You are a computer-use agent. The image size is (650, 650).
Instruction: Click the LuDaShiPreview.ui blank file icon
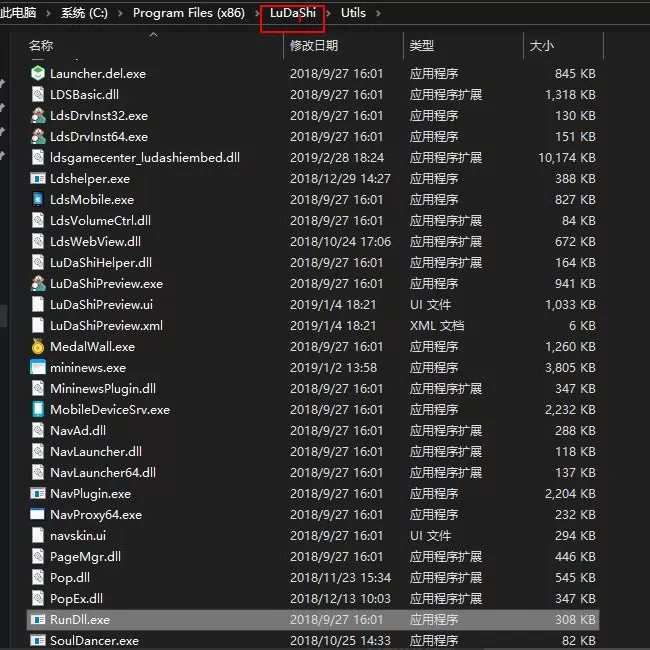pos(38,304)
